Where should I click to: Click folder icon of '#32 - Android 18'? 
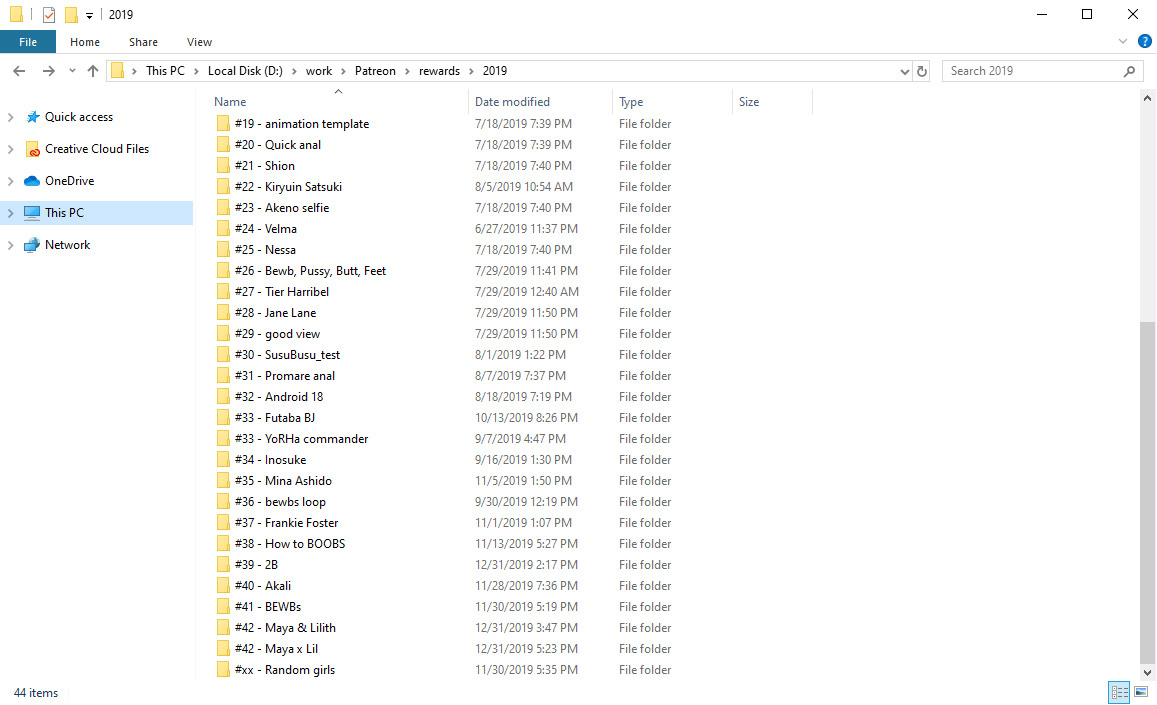223,396
